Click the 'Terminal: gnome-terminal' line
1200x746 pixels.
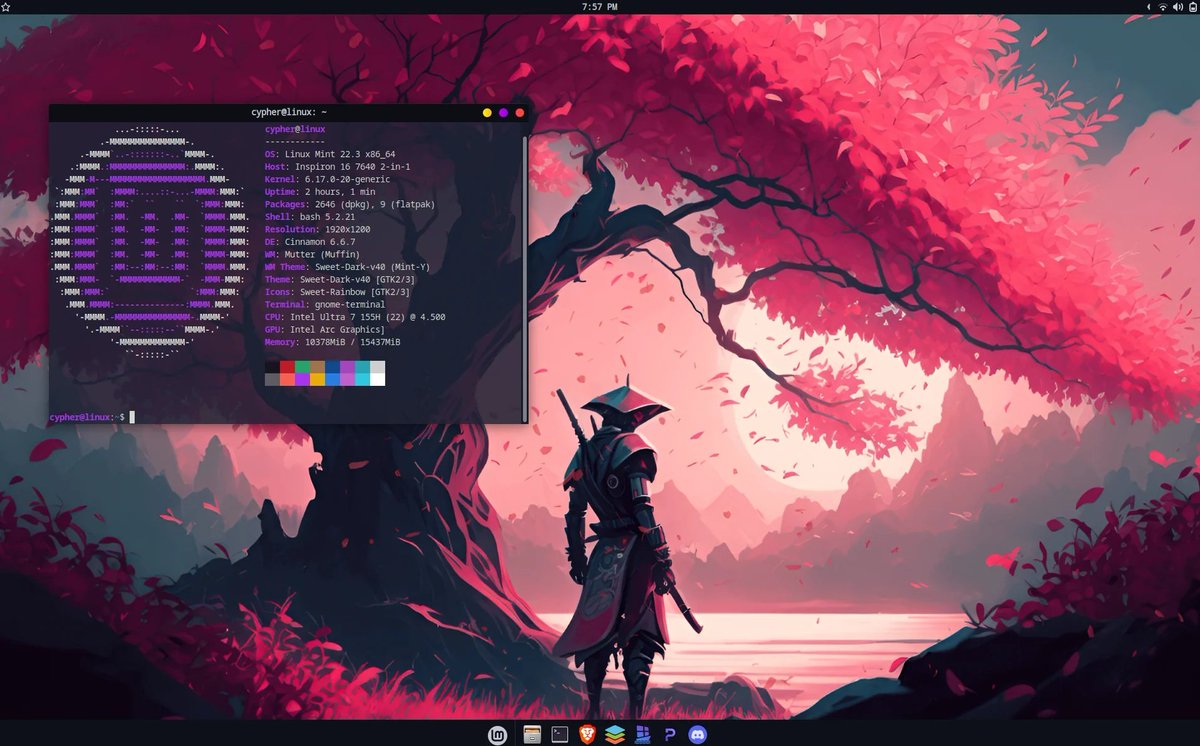tap(325, 304)
